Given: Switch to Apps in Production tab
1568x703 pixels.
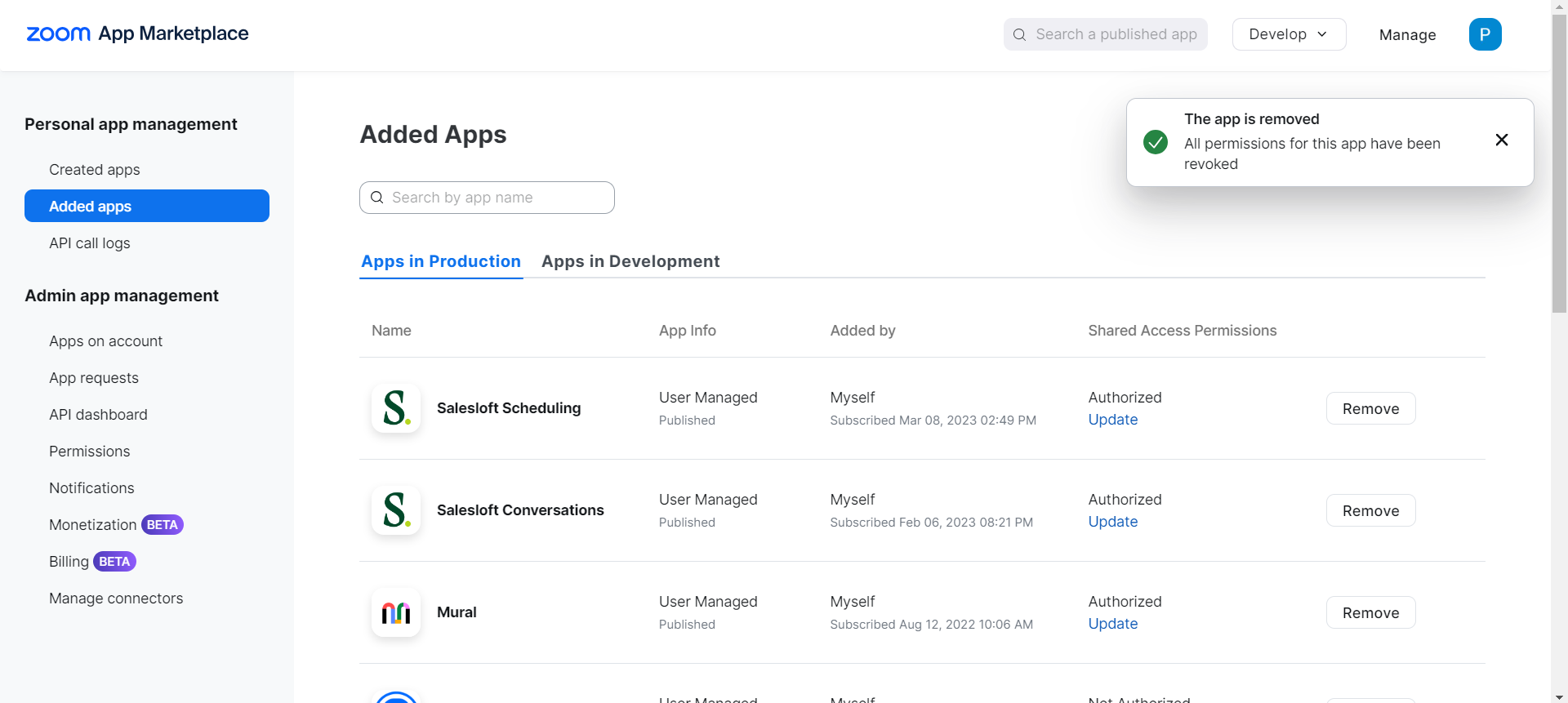Looking at the screenshot, I should 441,261.
